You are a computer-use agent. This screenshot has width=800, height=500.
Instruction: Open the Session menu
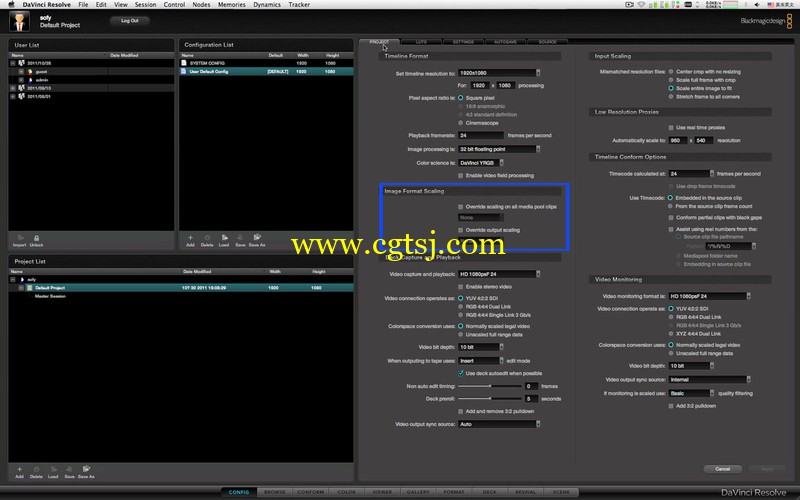pos(145,5)
